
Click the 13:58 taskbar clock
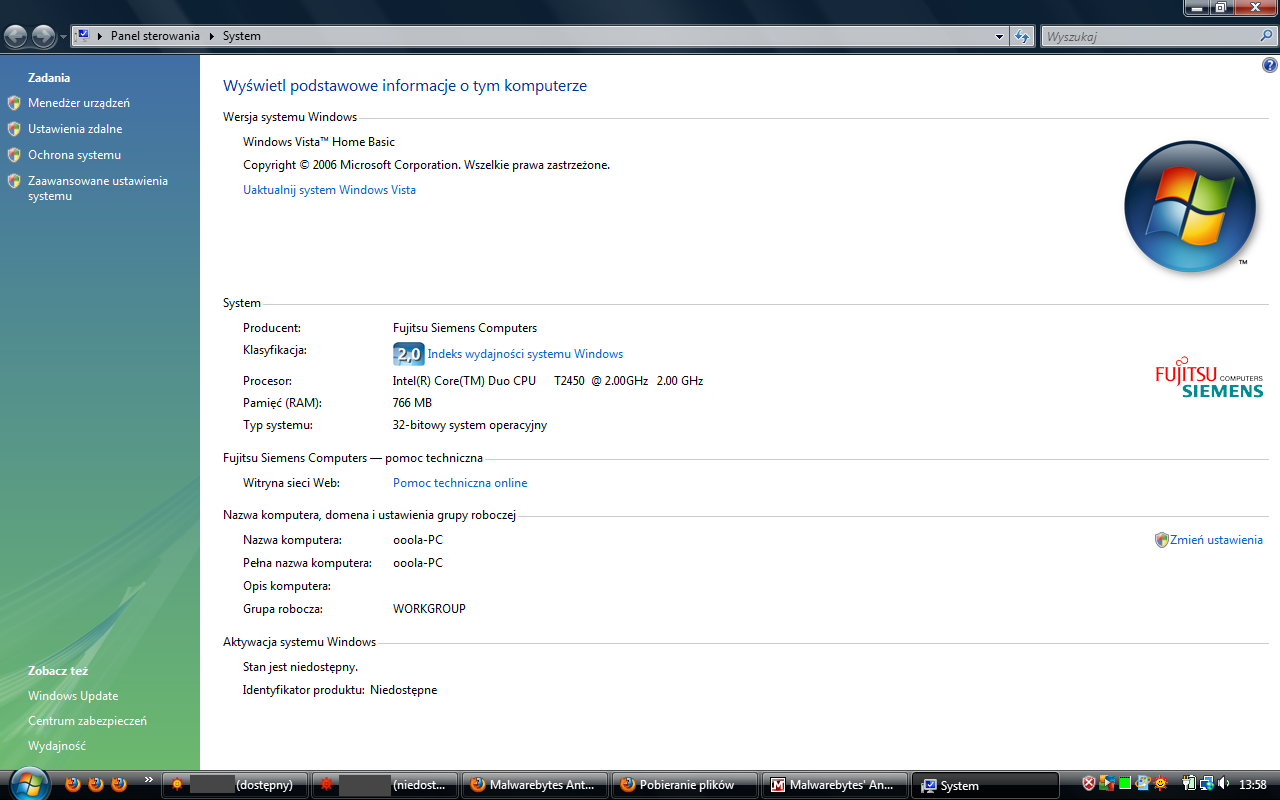pyautogui.click(x=1253, y=785)
